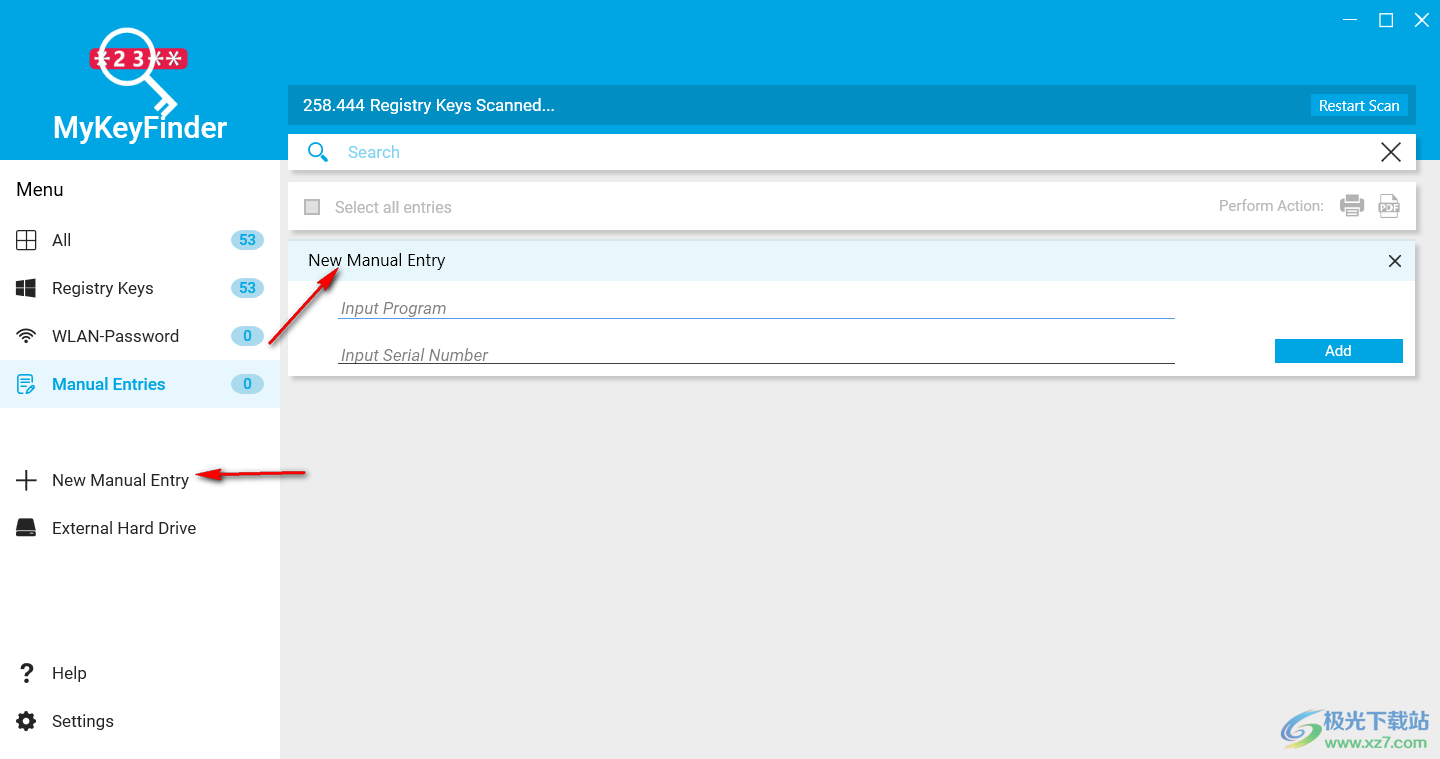1440x759 pixels.
Task: Print the selected entries
Action: point(1352,206)
